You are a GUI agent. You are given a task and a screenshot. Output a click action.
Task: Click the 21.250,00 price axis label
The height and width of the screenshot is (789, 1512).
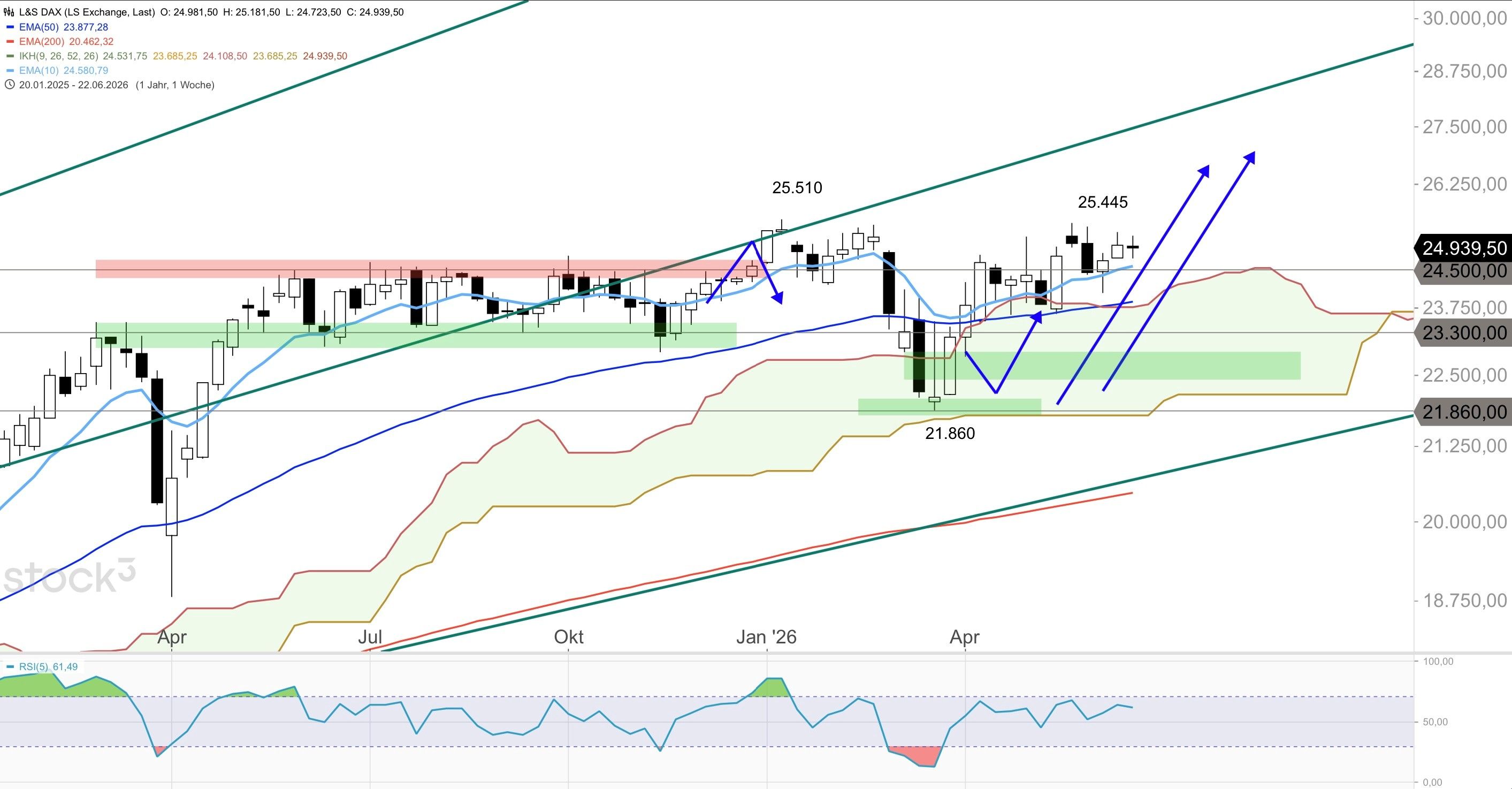[x=1464, y=445]
